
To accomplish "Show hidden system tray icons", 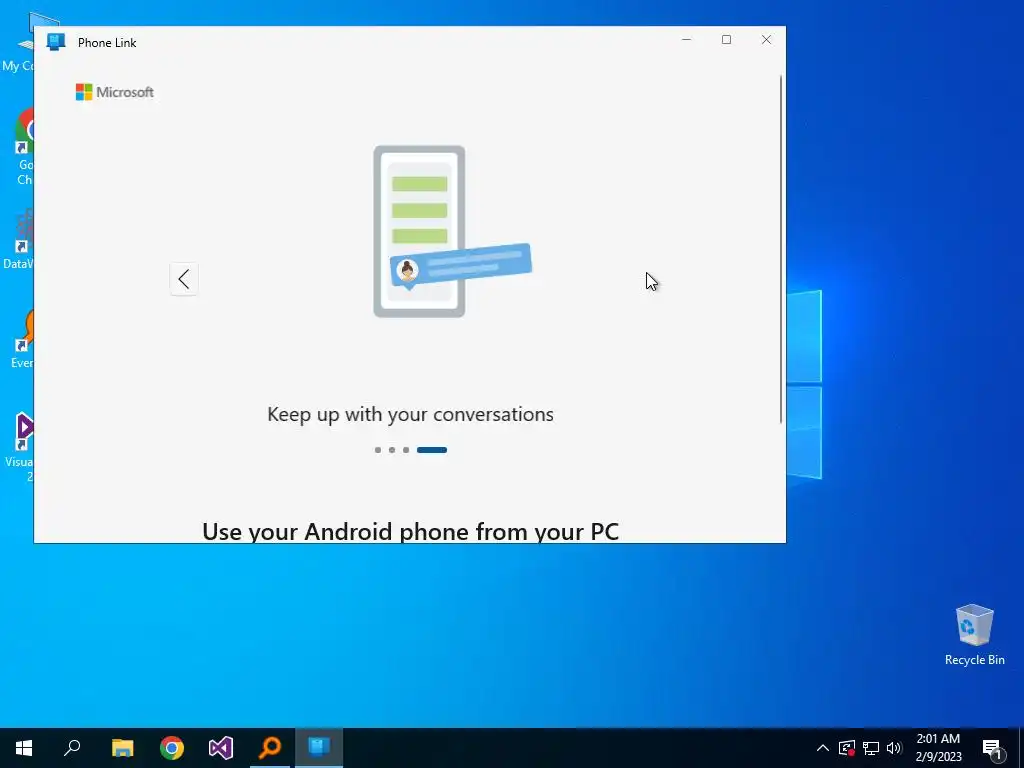I will pos(823,748).
